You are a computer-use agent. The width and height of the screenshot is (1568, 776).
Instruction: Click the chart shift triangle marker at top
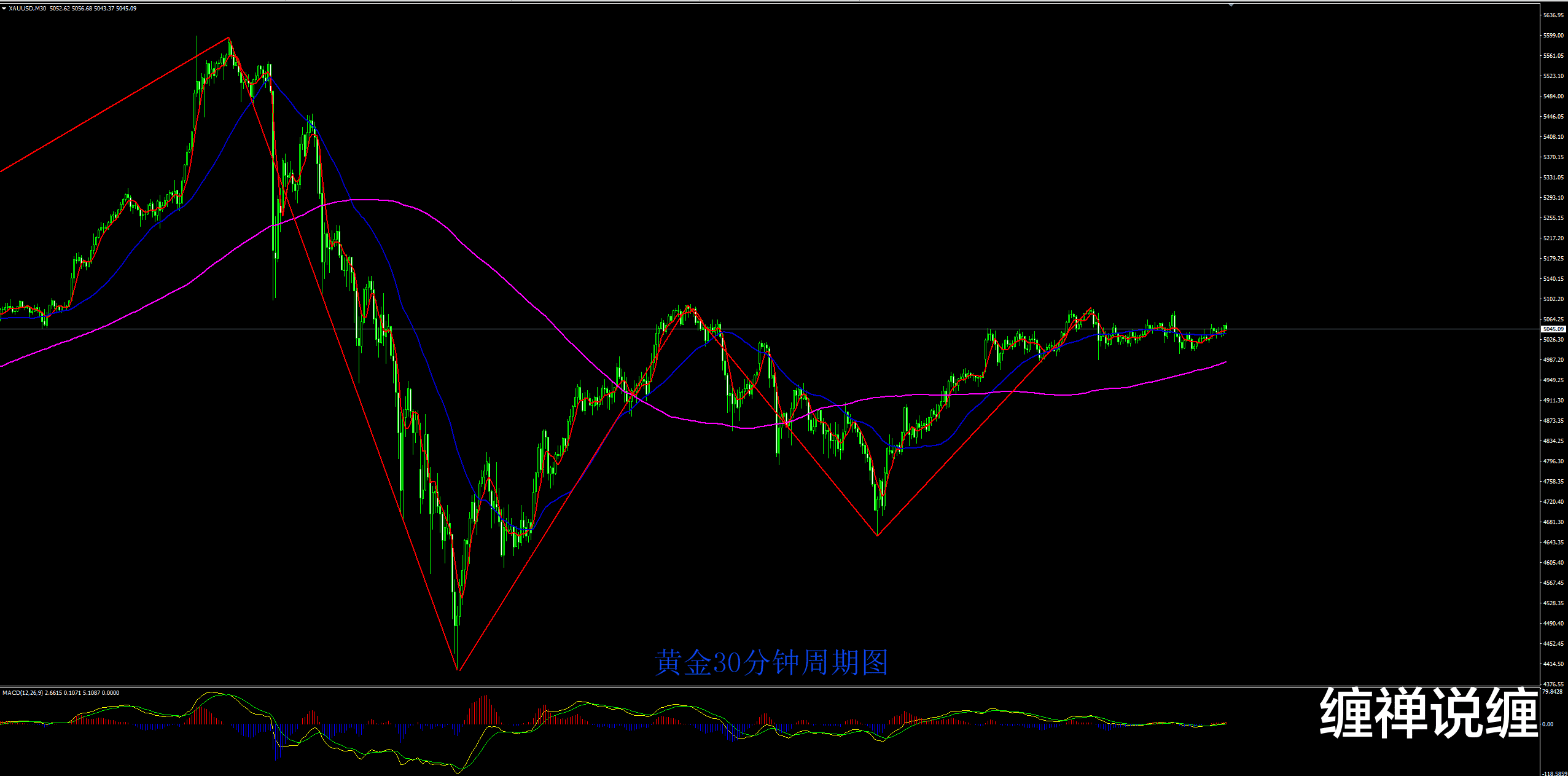[1231, 5]
